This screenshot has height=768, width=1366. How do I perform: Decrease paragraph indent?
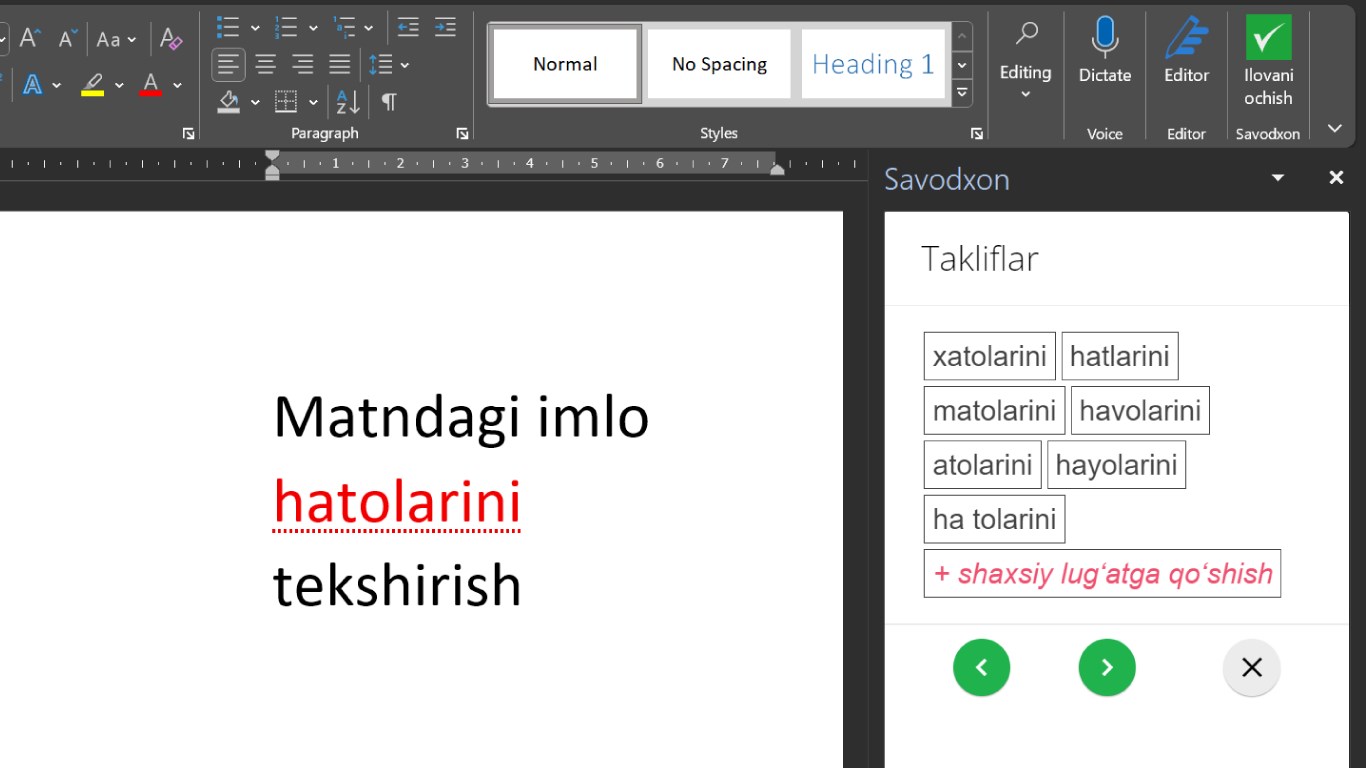(x=407, y=27)
